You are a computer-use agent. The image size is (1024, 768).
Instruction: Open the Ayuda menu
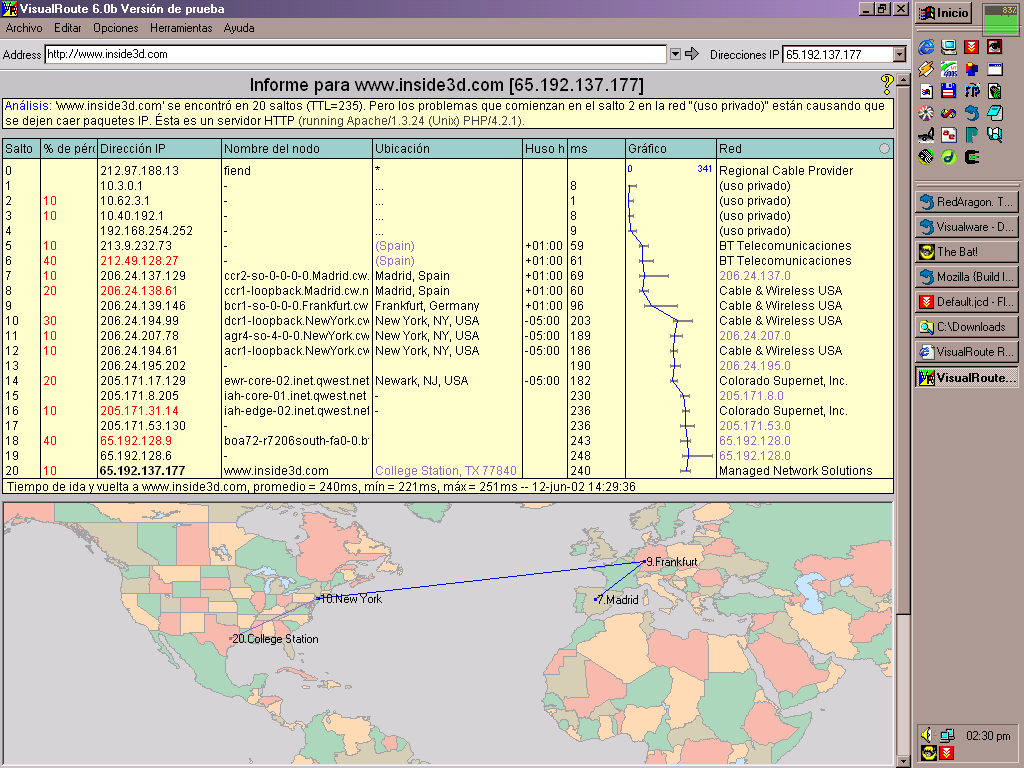point(239,28)
